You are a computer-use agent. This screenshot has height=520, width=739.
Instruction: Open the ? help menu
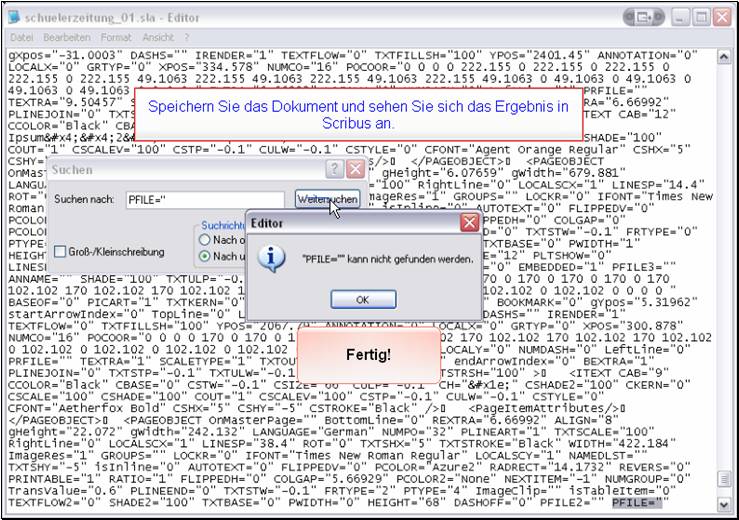point(185,37)
